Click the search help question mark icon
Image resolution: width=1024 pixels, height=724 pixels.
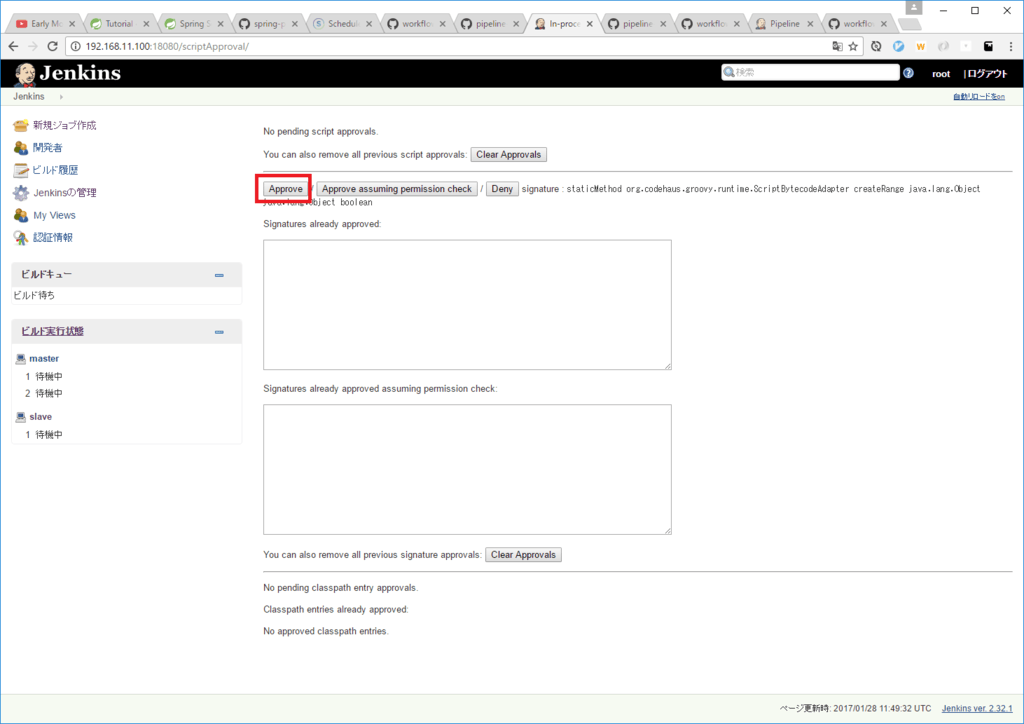pyautogui.click(x=908, y=73)
